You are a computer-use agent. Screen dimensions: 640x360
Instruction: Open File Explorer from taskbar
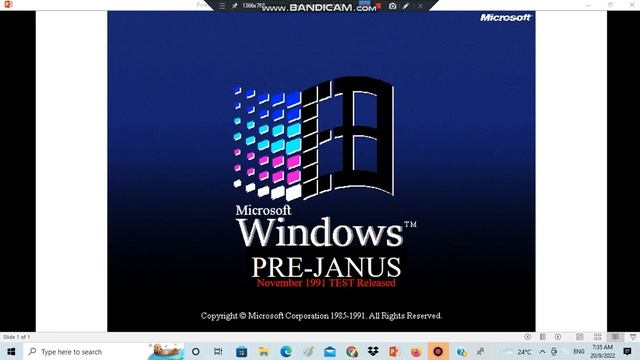(264, 351)
